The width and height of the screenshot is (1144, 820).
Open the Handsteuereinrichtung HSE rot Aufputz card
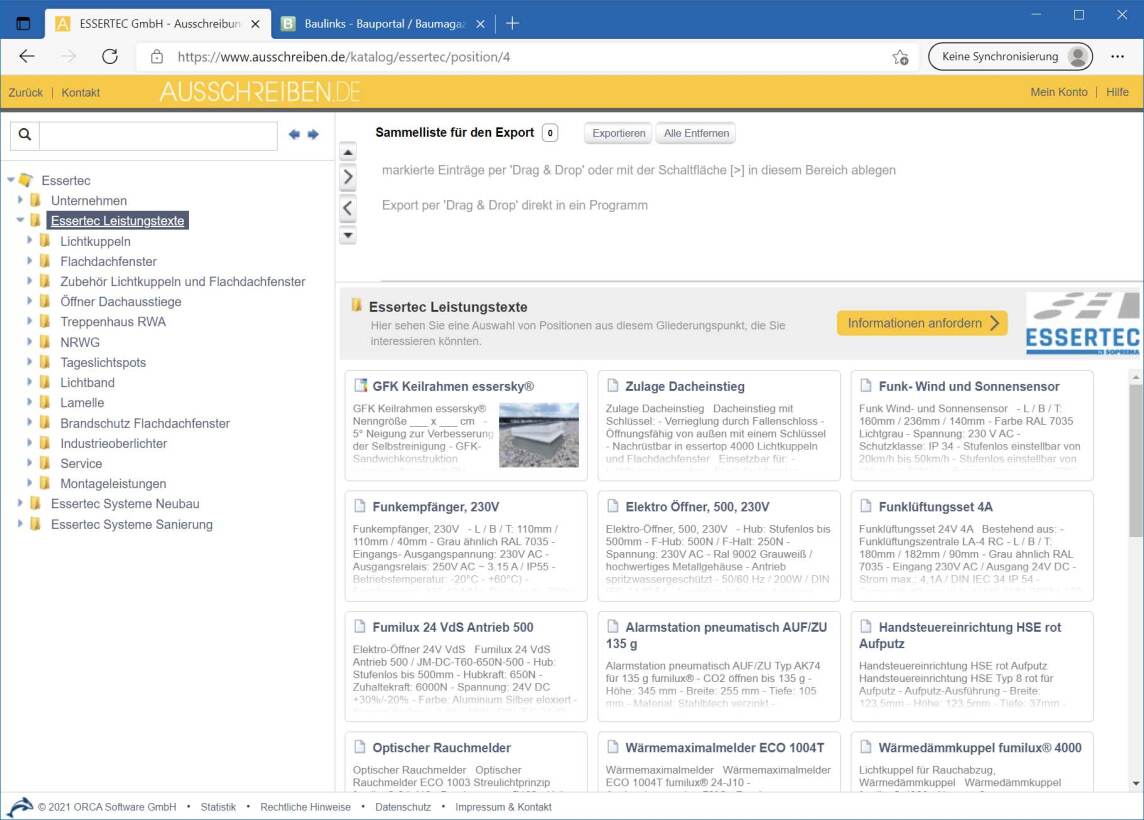(x=972, y=666)
